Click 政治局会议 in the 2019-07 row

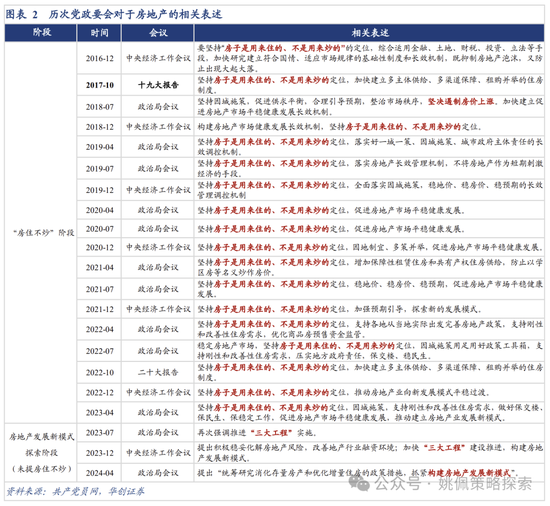(158, 169)
